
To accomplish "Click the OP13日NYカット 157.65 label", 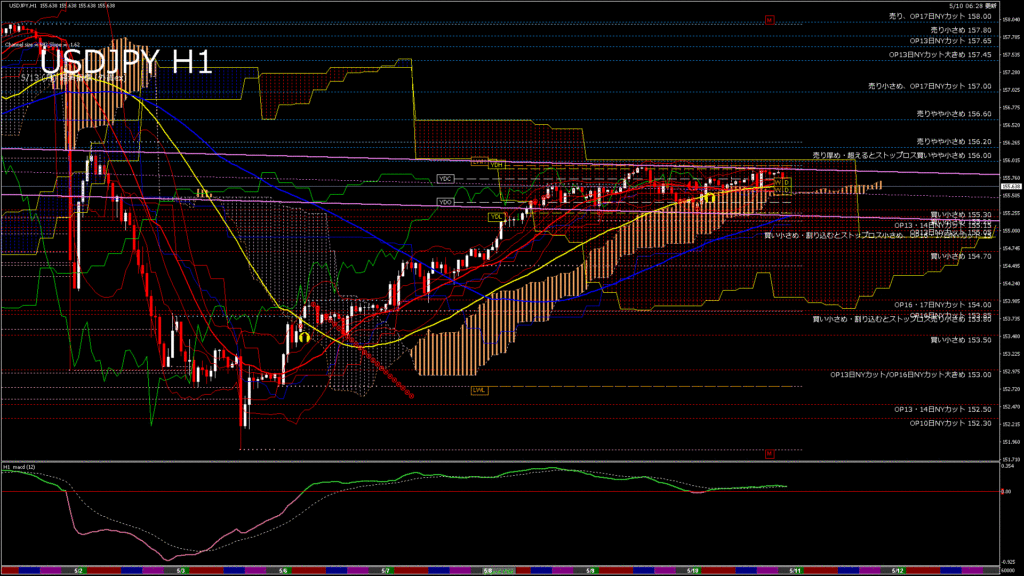I will (950, 40).
